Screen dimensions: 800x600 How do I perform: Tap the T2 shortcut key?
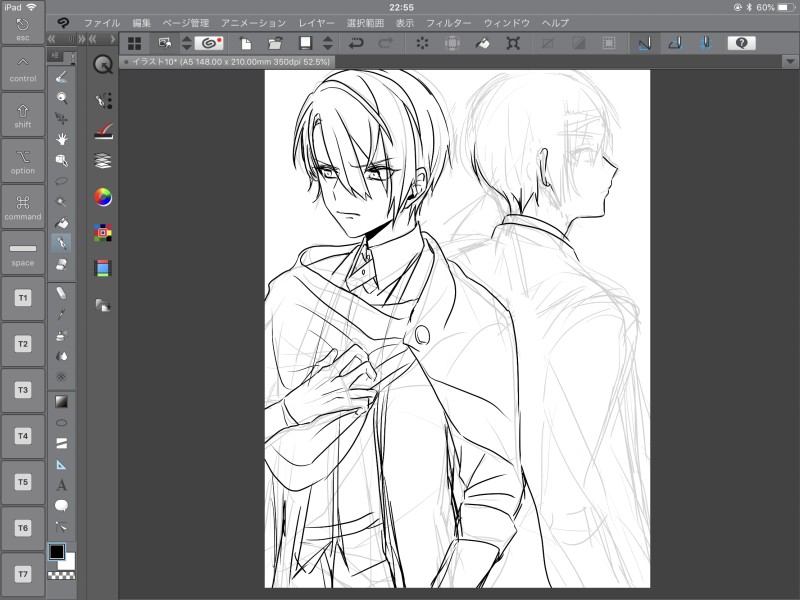pos(22,345)
